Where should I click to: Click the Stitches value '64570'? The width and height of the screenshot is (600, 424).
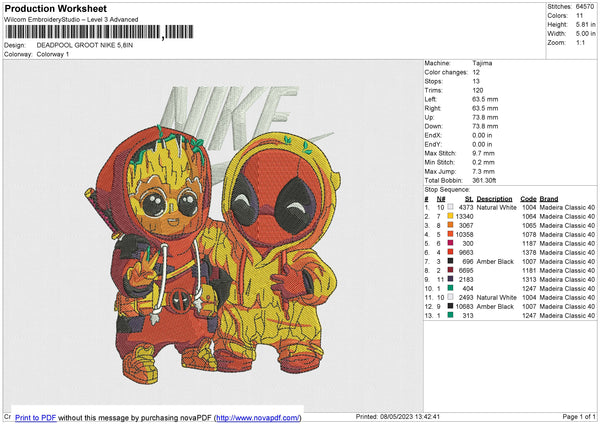(585, 7)
